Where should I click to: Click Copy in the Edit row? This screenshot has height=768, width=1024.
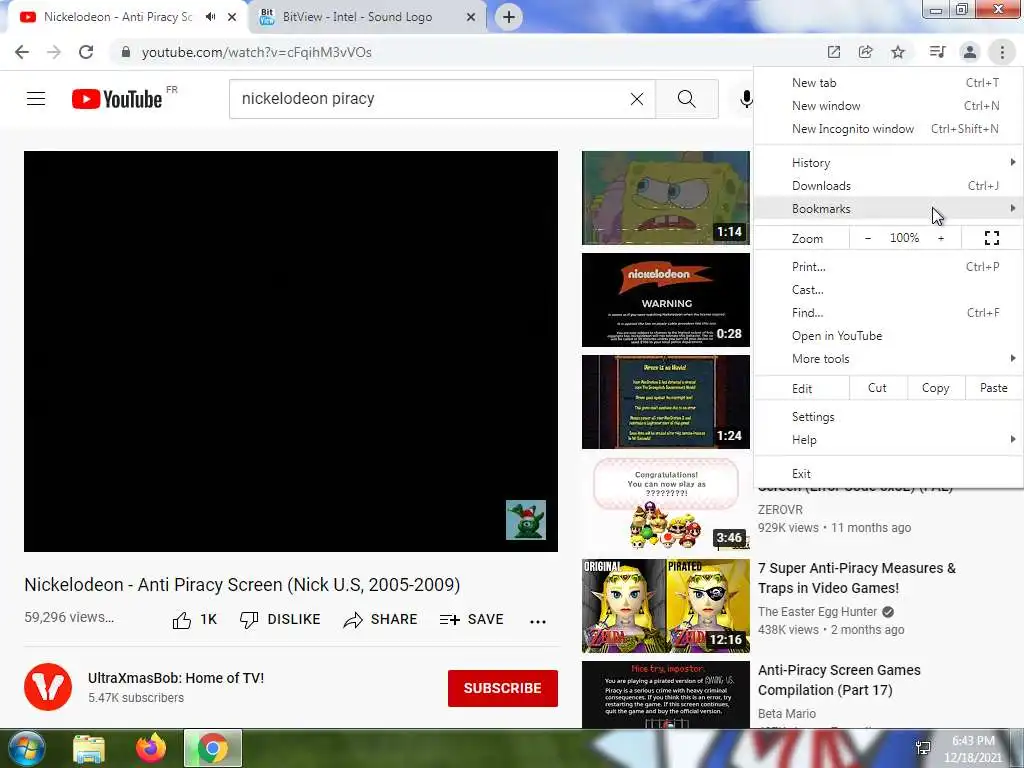[x=935, y=388]
